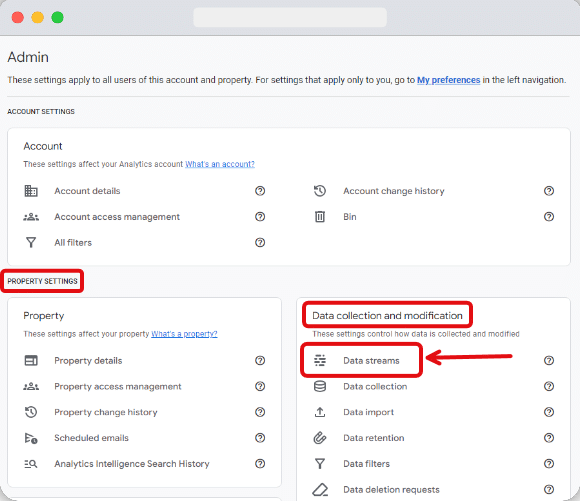Click the Bin trash can icon
The height and width of the screenshot is (501, 580).
[320, 217]
